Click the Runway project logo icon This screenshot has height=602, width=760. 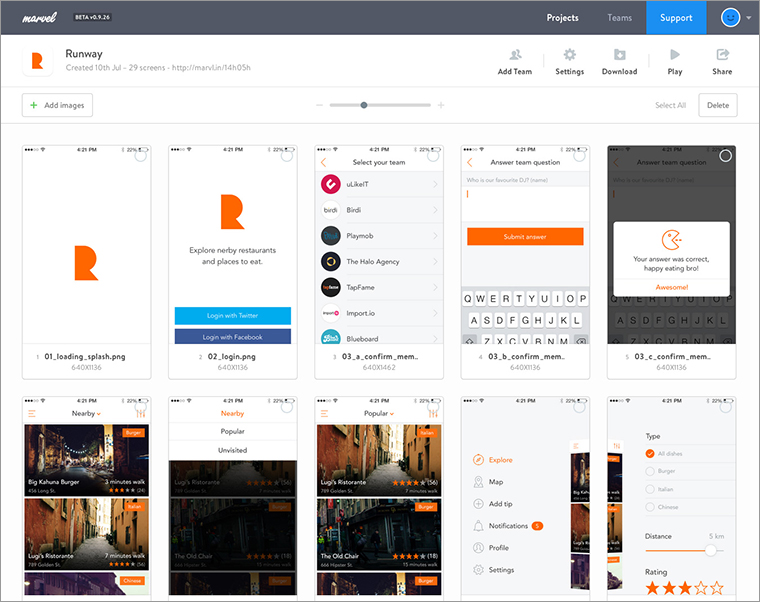[x=37, y=61]
